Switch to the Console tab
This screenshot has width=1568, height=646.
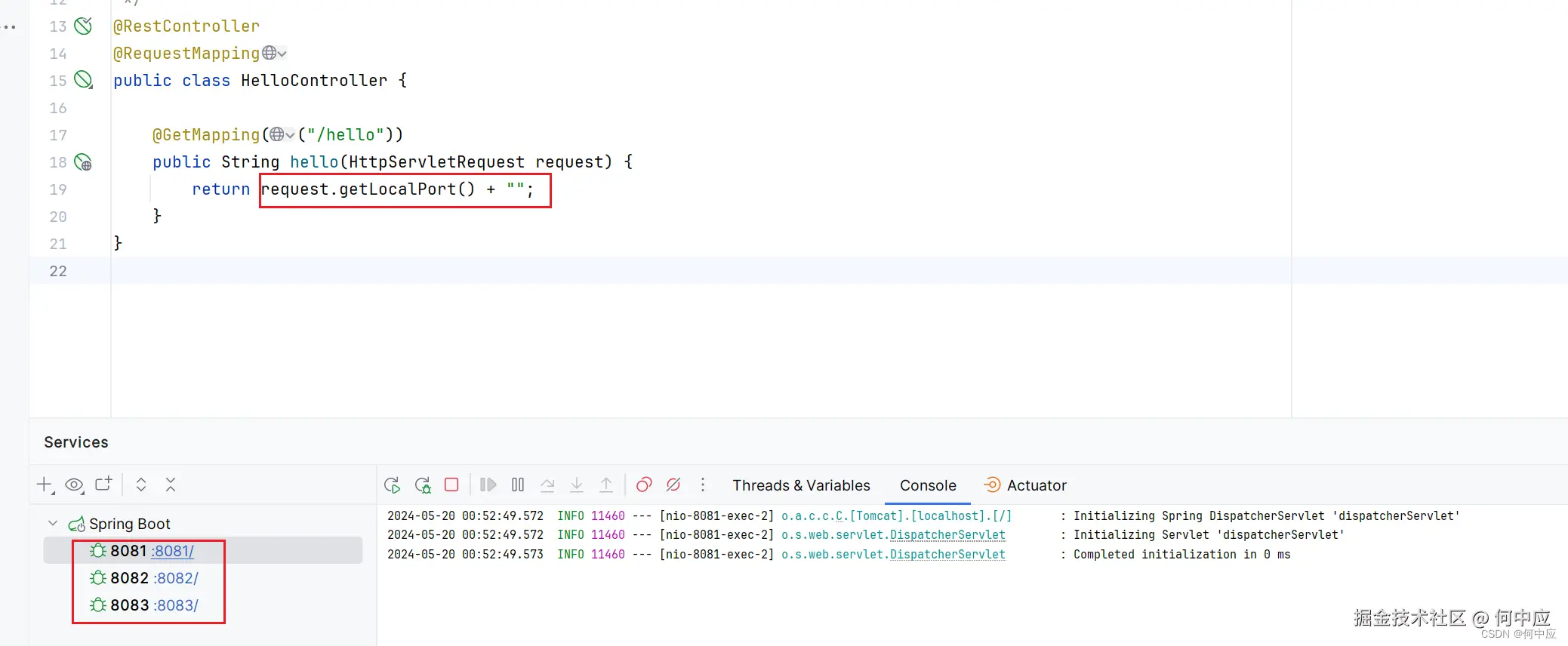point(928,485)
